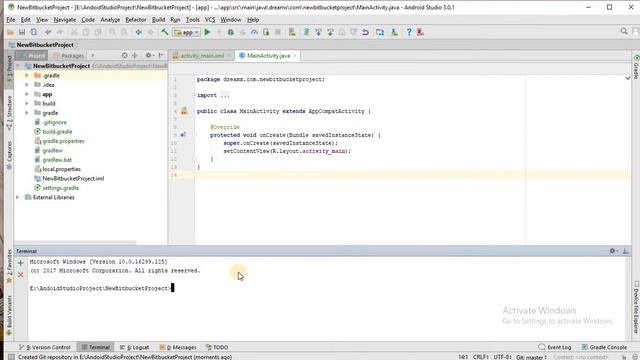Open the SDK Manager toolbar icon
The image size is (640, 360).
[394, 32]
